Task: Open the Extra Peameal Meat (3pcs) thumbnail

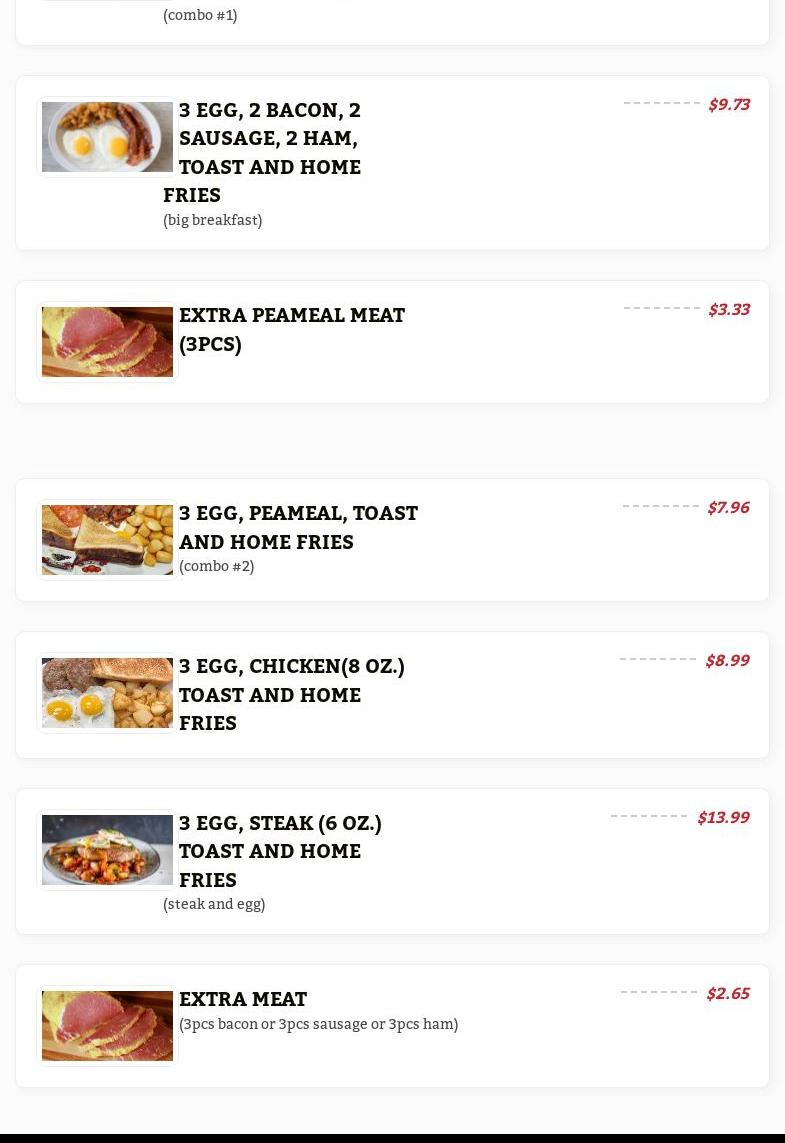Action: click(x=107, y=342)
